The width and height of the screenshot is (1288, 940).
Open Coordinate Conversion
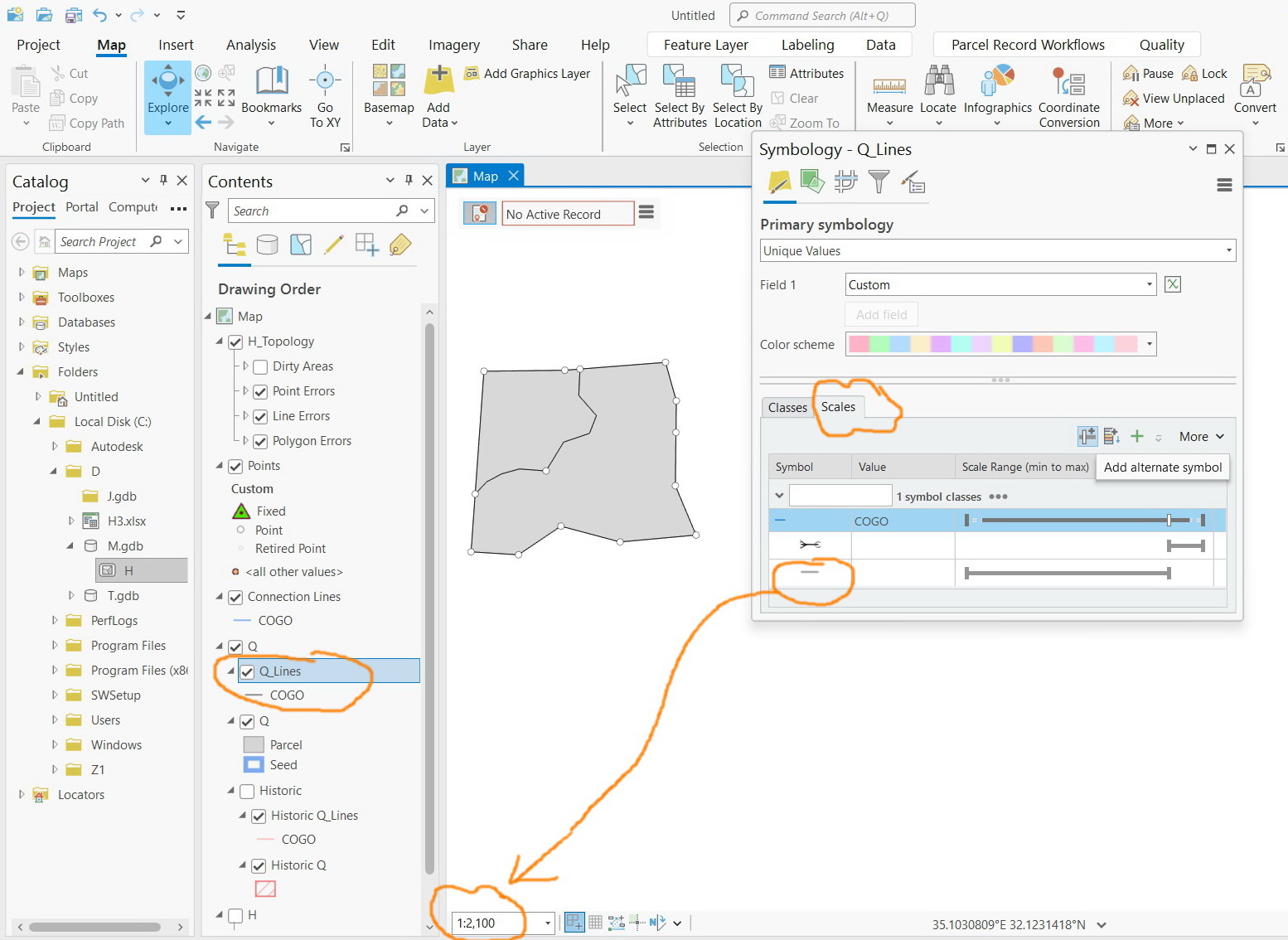click(1069, 91)
